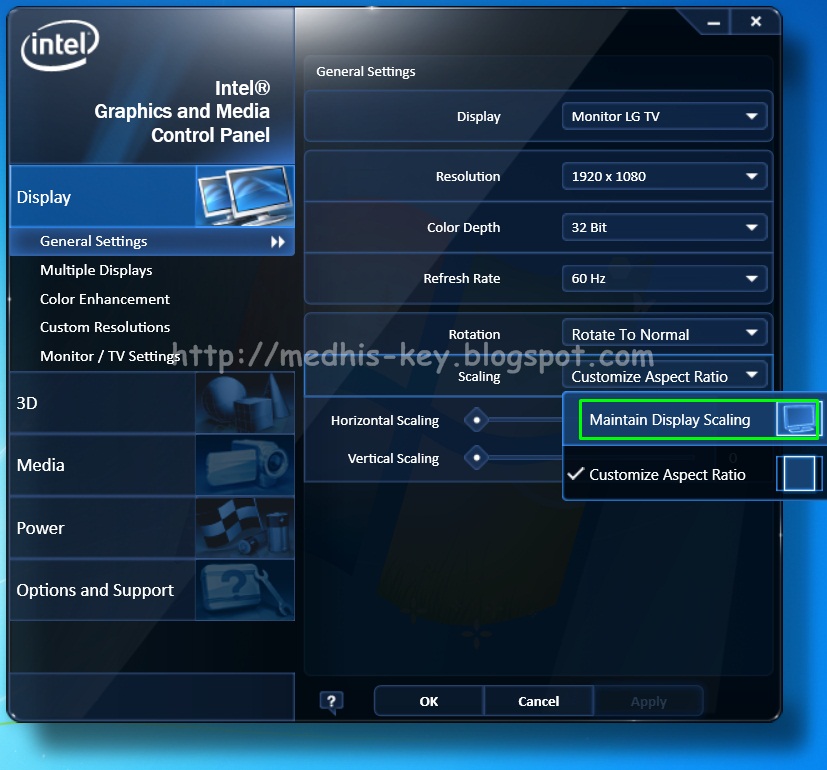Image resolution: width=827 pixels, height=770 pixels.
Task: Click the Color Depth label
Action: point(464,227)
